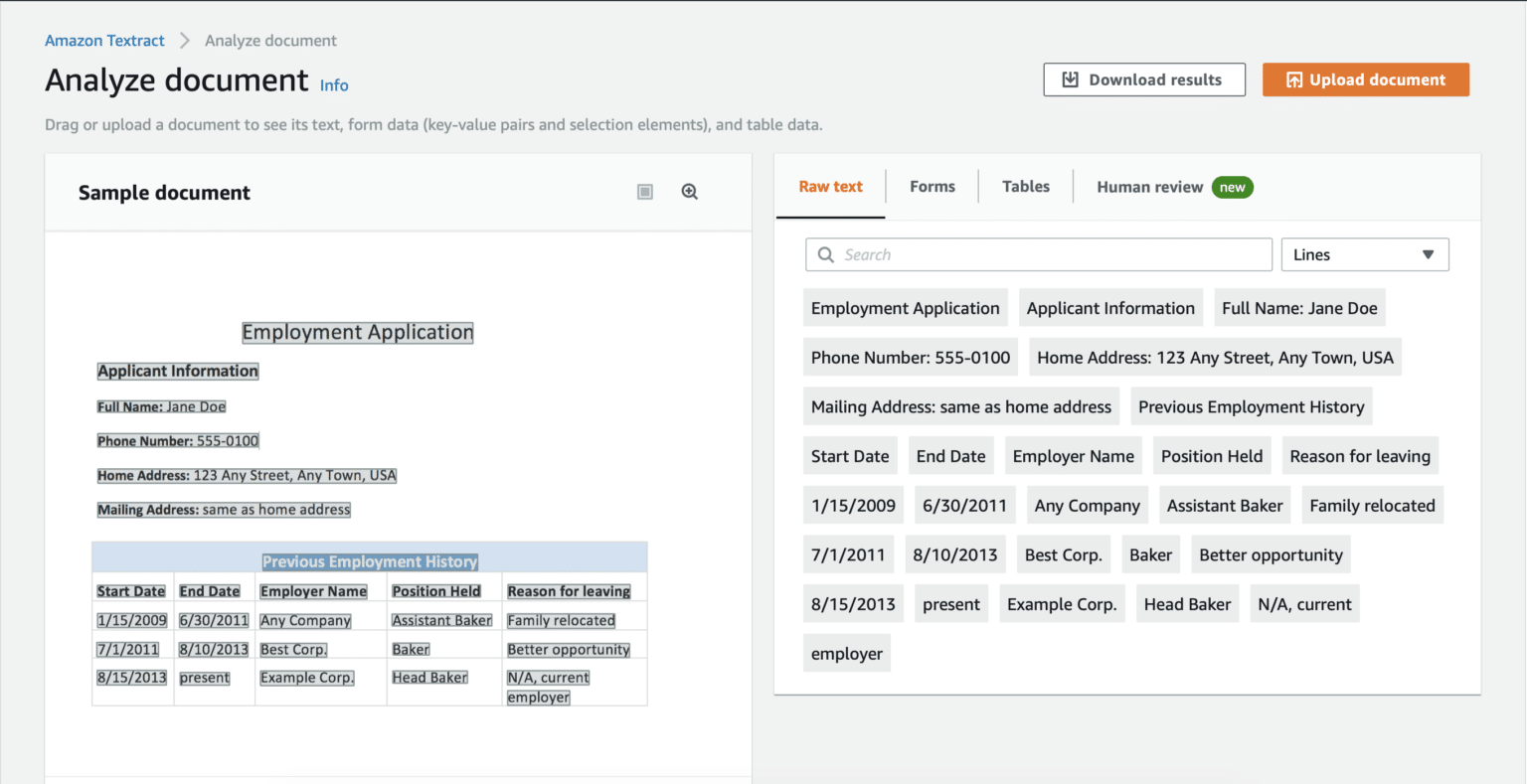Click the Download results button
Image resolution: width=1527 pixels, height=784 pixels.
point(1144,78)
